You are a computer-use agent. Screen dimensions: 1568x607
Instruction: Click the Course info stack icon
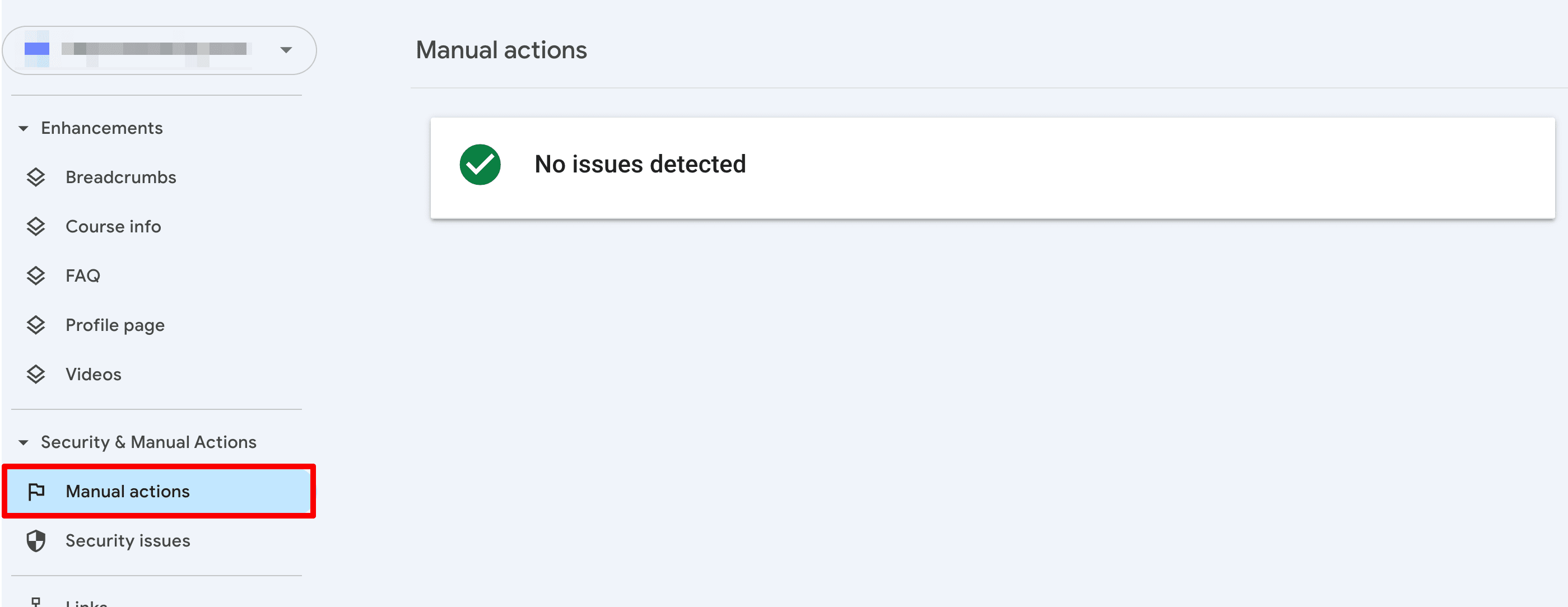tap(36, 226)
